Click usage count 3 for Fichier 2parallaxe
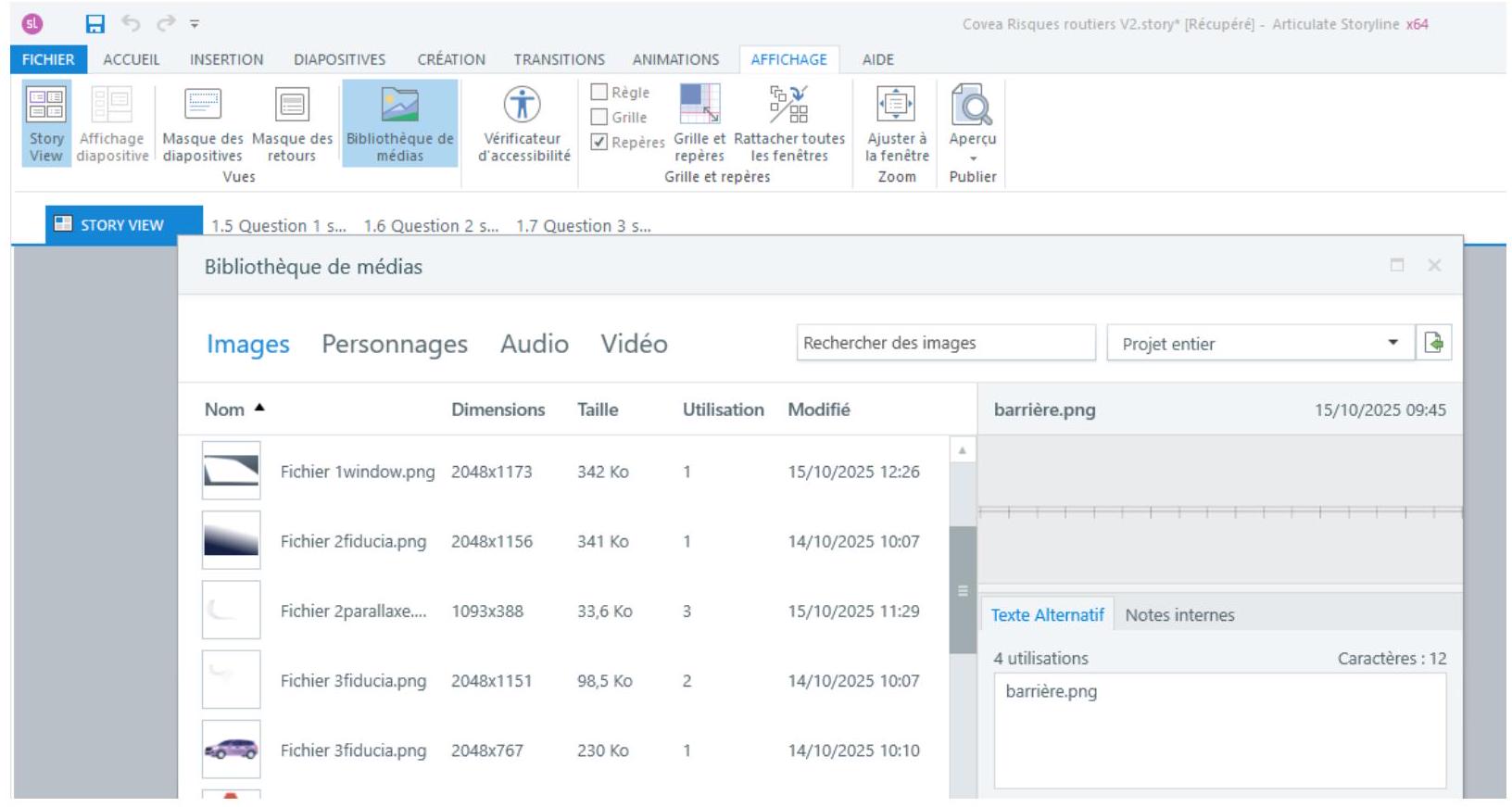The image size is (1512, 807). [687, 612]
